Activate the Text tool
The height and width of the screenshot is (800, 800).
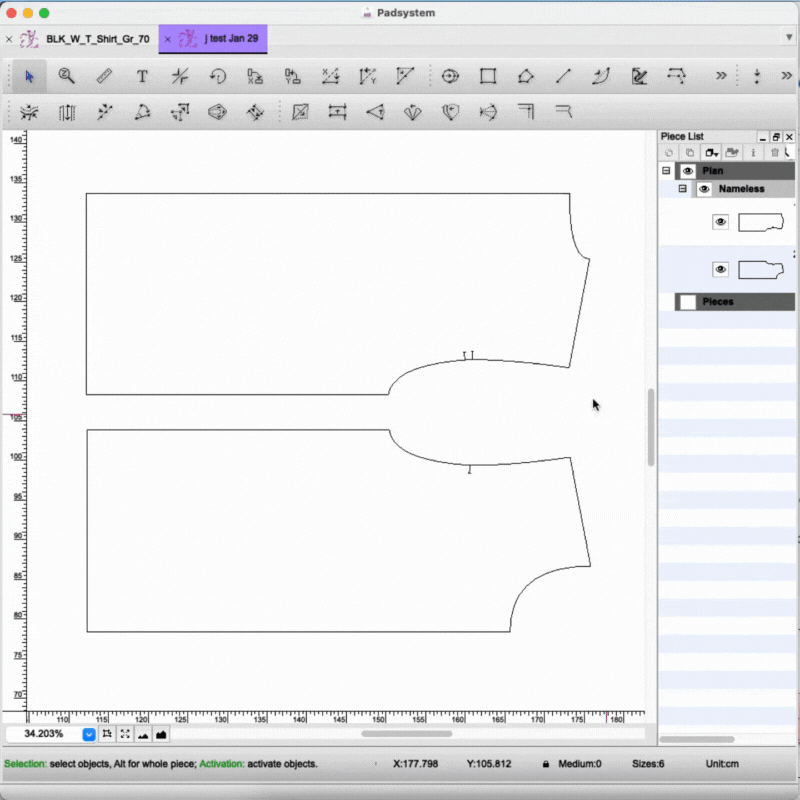(142, 77)
